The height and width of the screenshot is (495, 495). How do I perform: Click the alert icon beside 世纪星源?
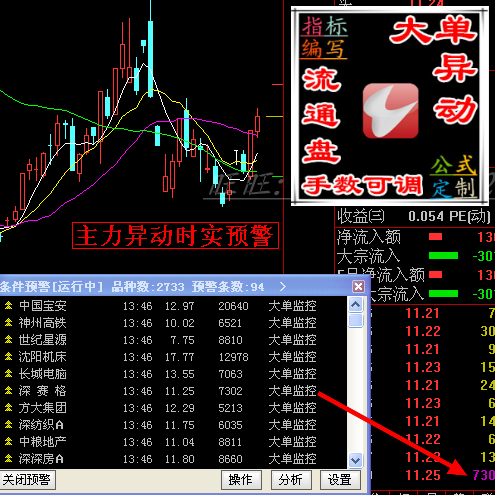[x=8, y=339]
